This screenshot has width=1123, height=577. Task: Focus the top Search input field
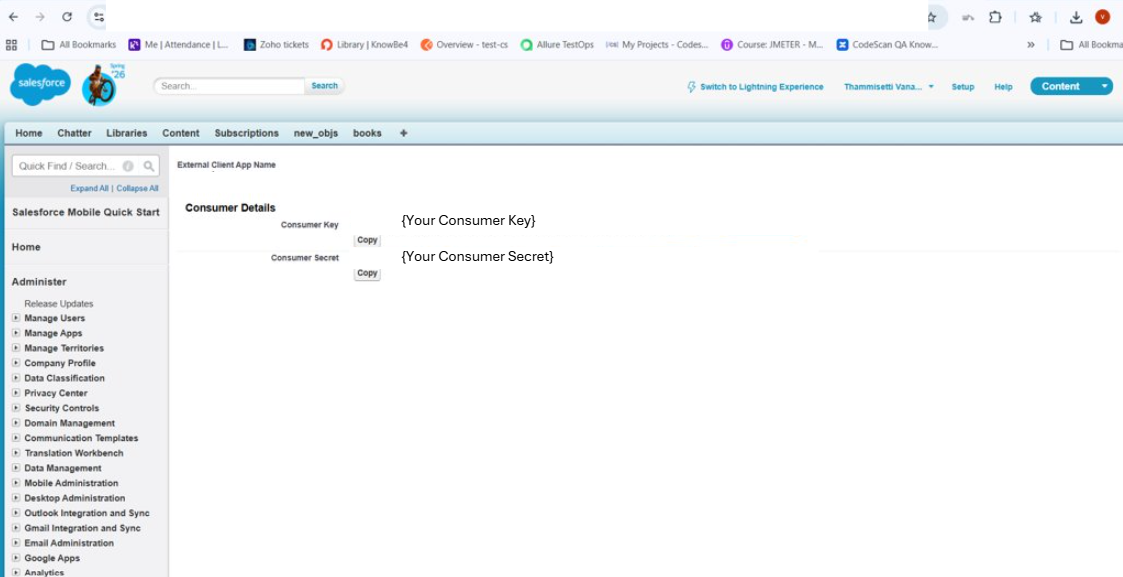231,86
